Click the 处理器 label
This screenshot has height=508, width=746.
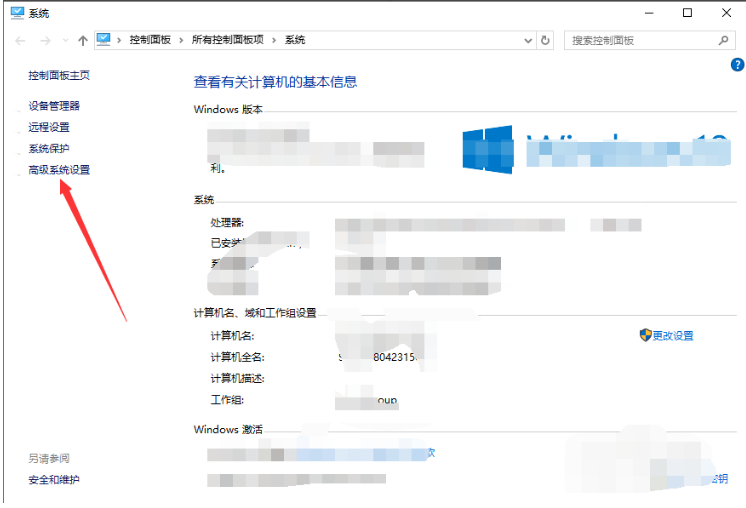click(227, 223)
